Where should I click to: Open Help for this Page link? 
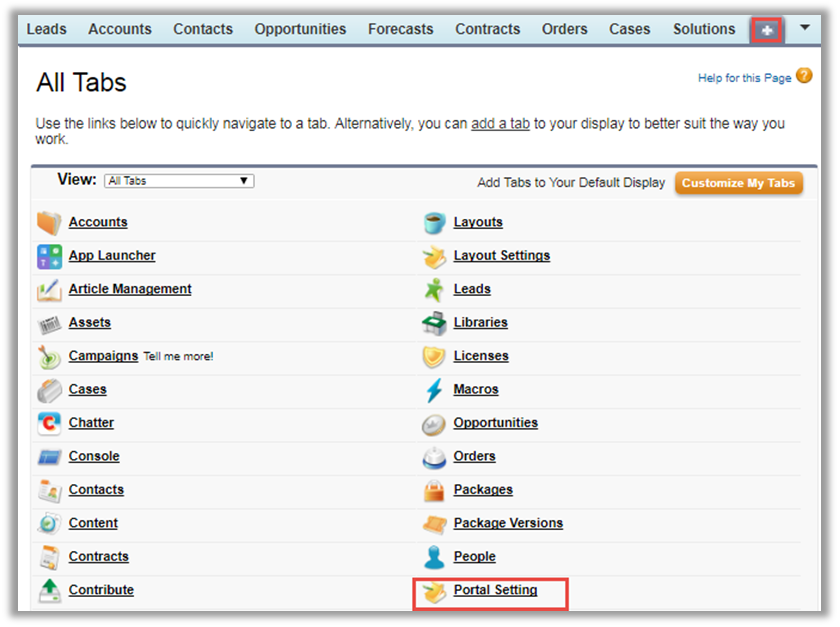[744, 78]
